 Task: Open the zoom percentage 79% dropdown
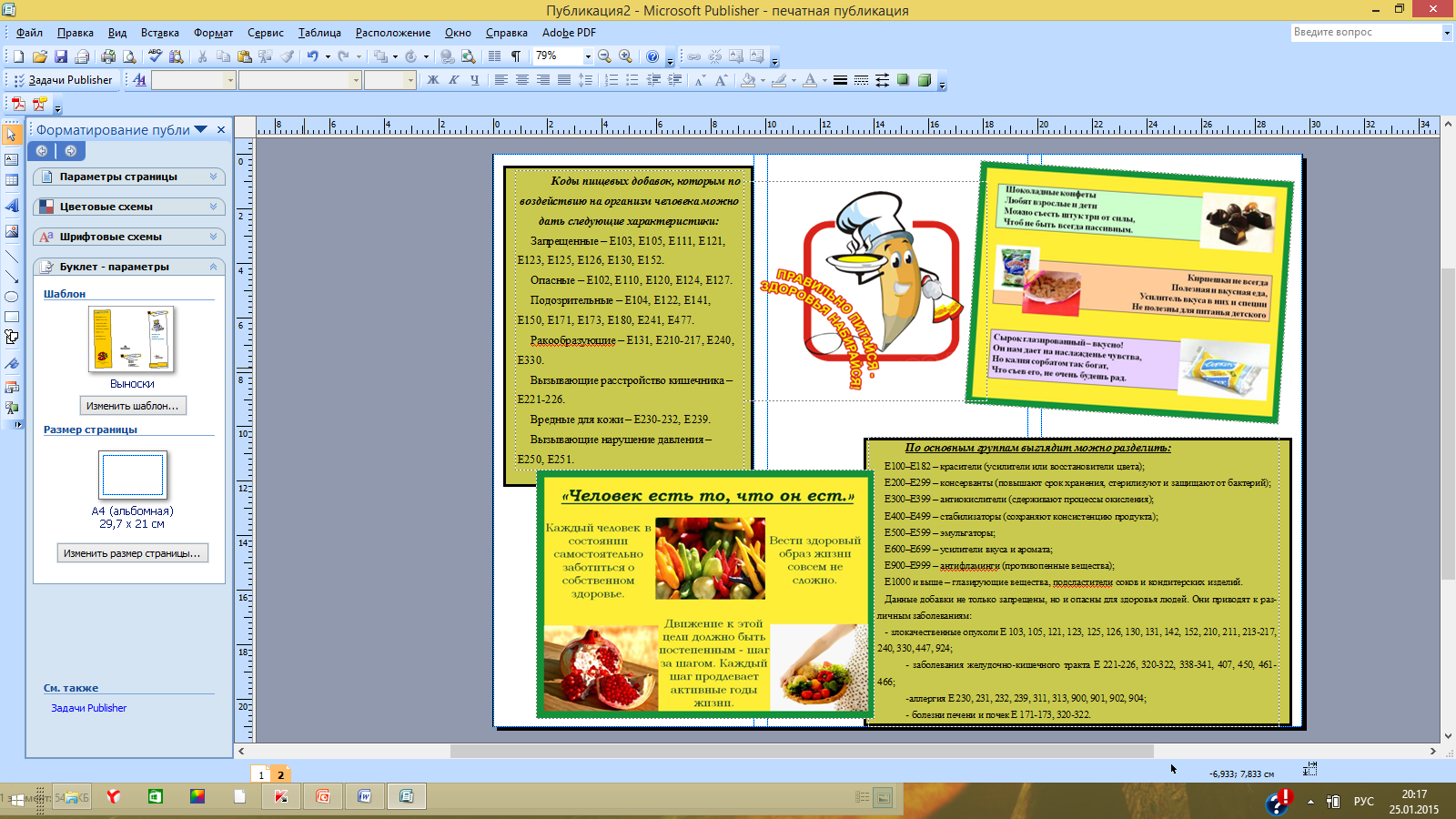tap(588, 56)
